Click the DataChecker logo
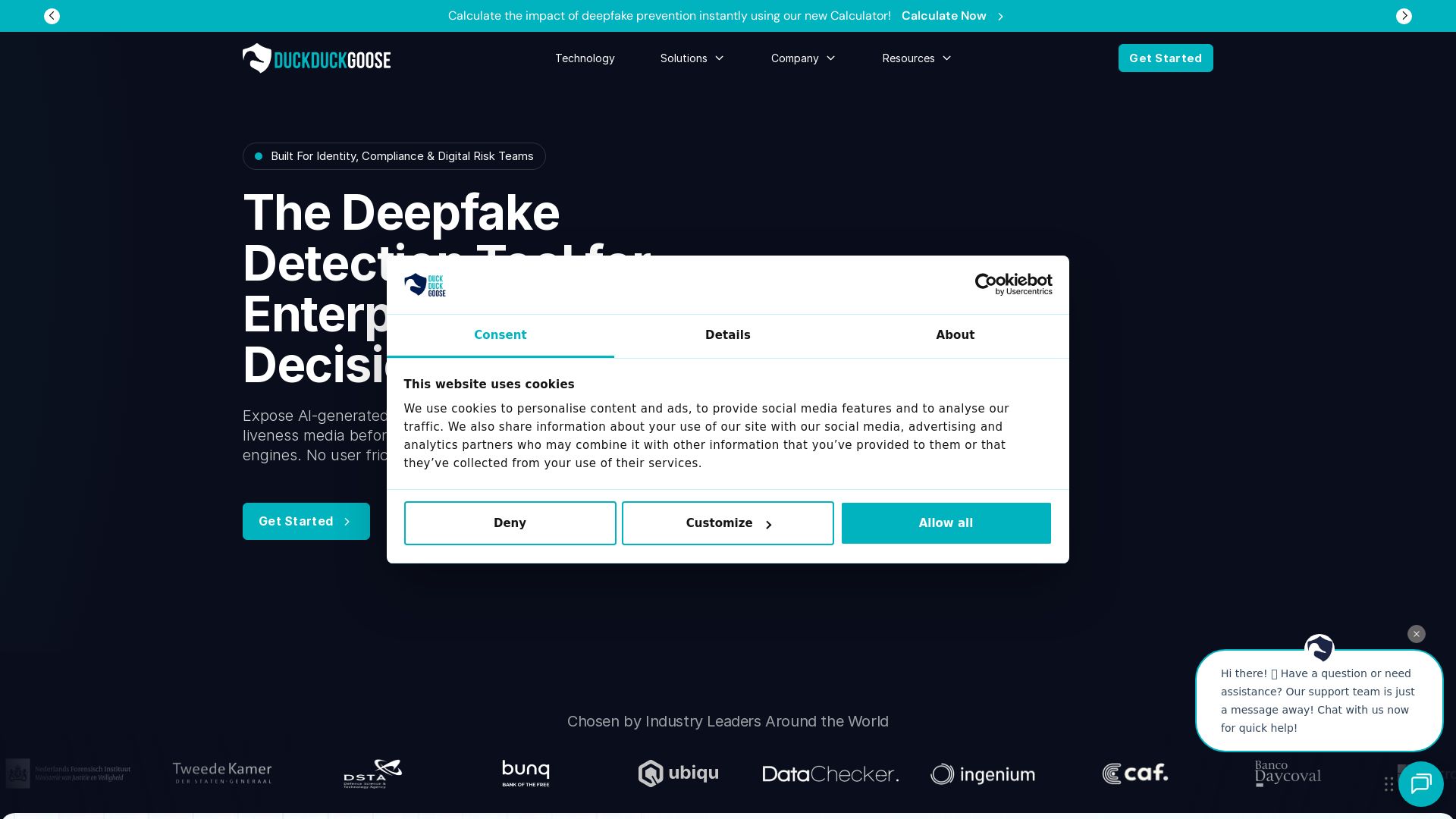This screenshot has width=1456, height=819. [x=830, y=773]
